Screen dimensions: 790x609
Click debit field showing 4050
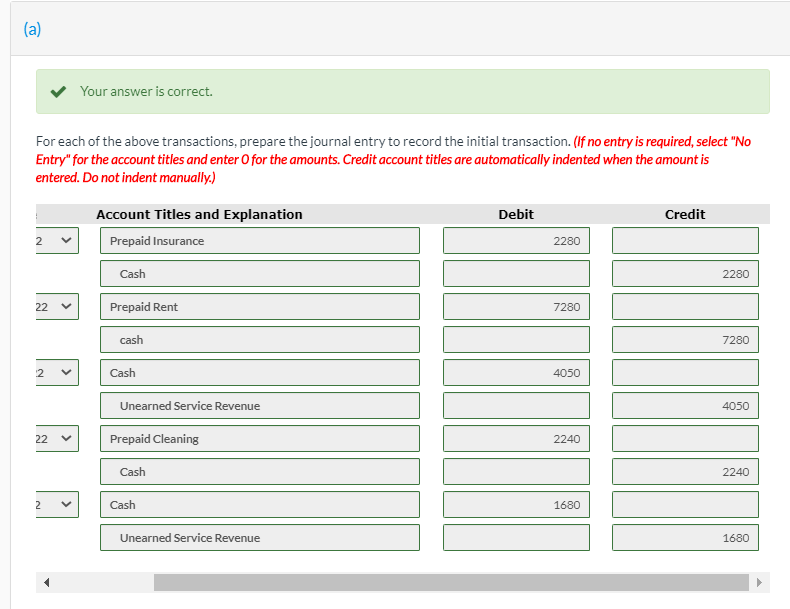point(516,373)
